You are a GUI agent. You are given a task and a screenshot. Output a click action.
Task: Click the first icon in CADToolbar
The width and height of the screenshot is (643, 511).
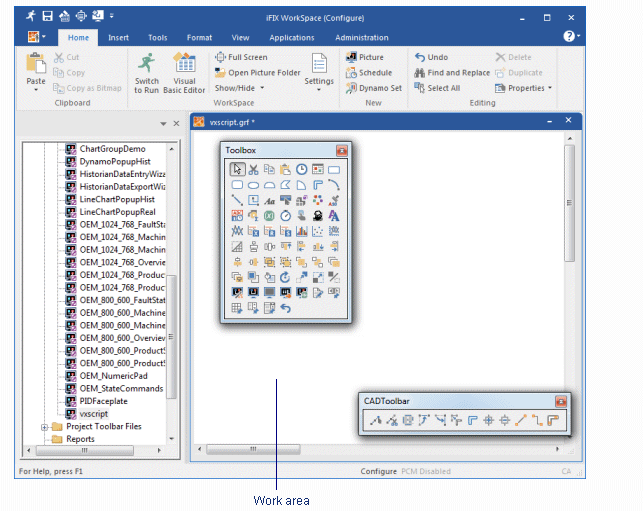[x=376, y=420]
